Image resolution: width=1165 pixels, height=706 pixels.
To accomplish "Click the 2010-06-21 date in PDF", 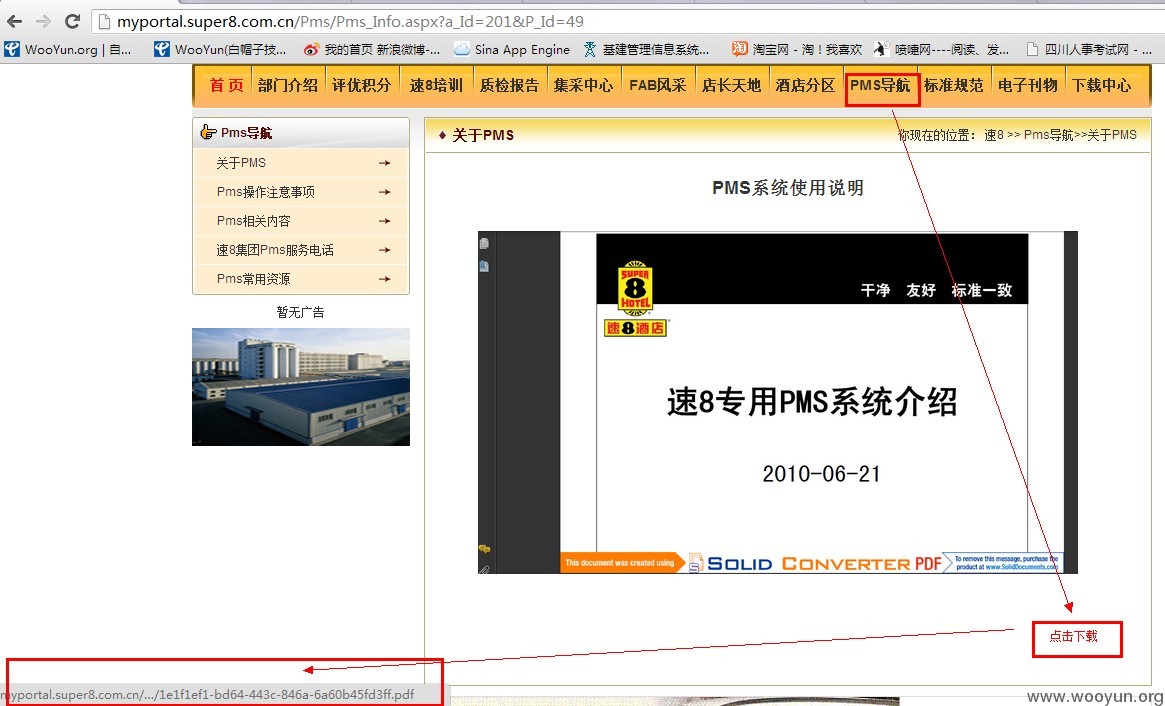I will [821, 474].
